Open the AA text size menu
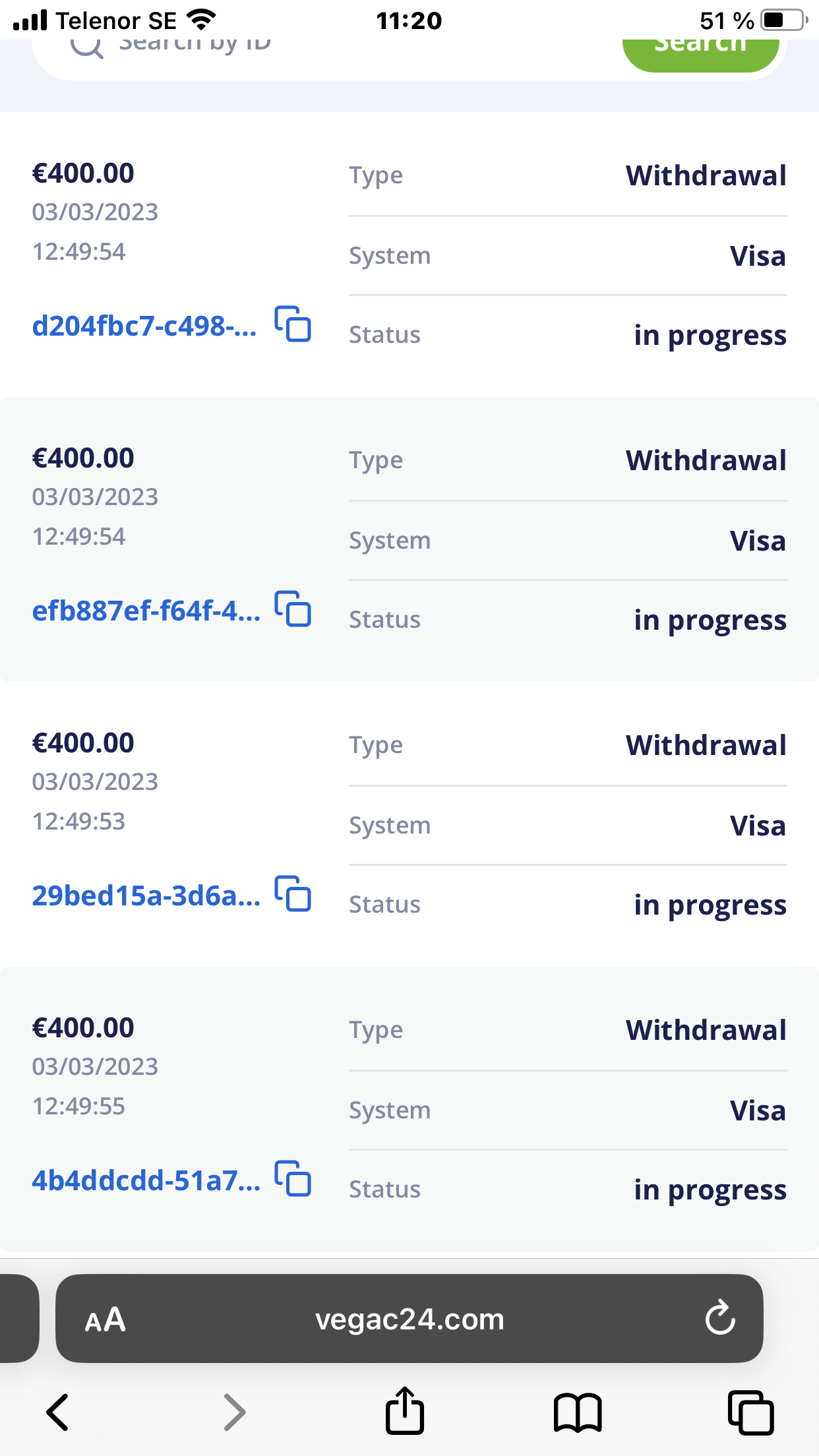 click(105, 1319)
